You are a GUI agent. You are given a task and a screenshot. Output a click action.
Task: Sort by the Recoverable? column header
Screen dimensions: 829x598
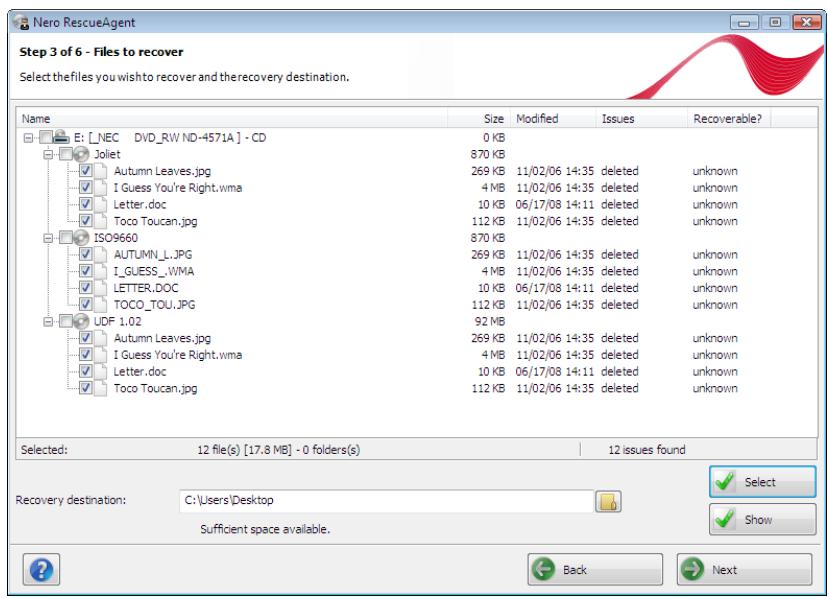coord(729,118)
